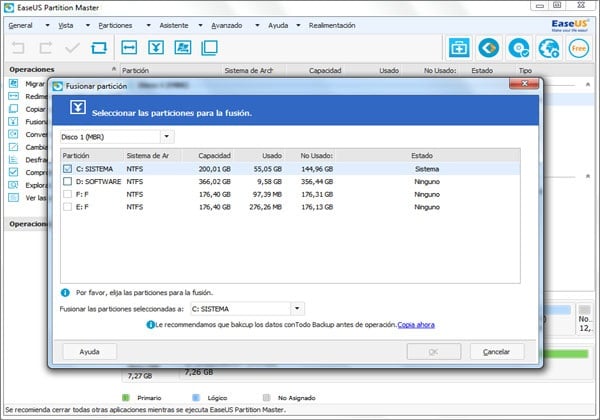Follow the Copia ahora link
Viewport: 600px width, 420px height.
tap(416, 325)
